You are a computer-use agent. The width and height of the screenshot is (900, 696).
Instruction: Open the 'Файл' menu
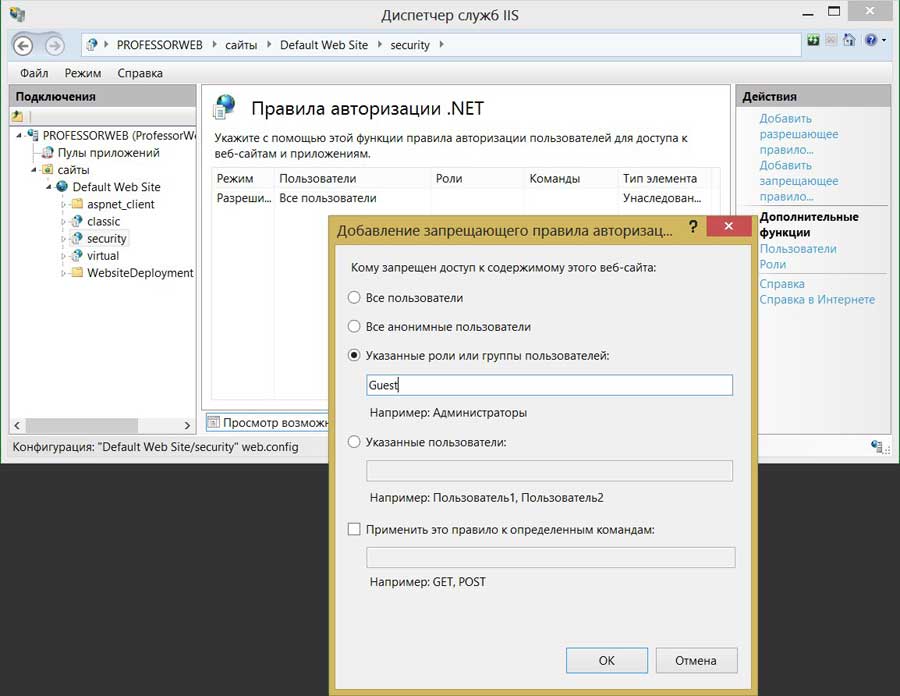tap(34, 73)
